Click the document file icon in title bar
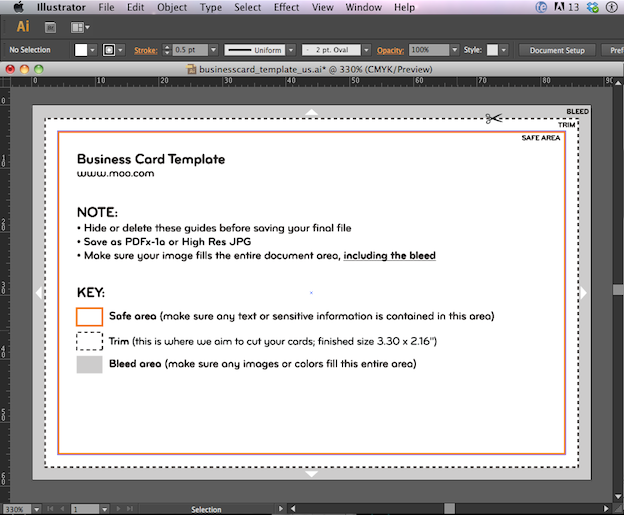This screenshot has height=515, width=624. pos(191,69)
